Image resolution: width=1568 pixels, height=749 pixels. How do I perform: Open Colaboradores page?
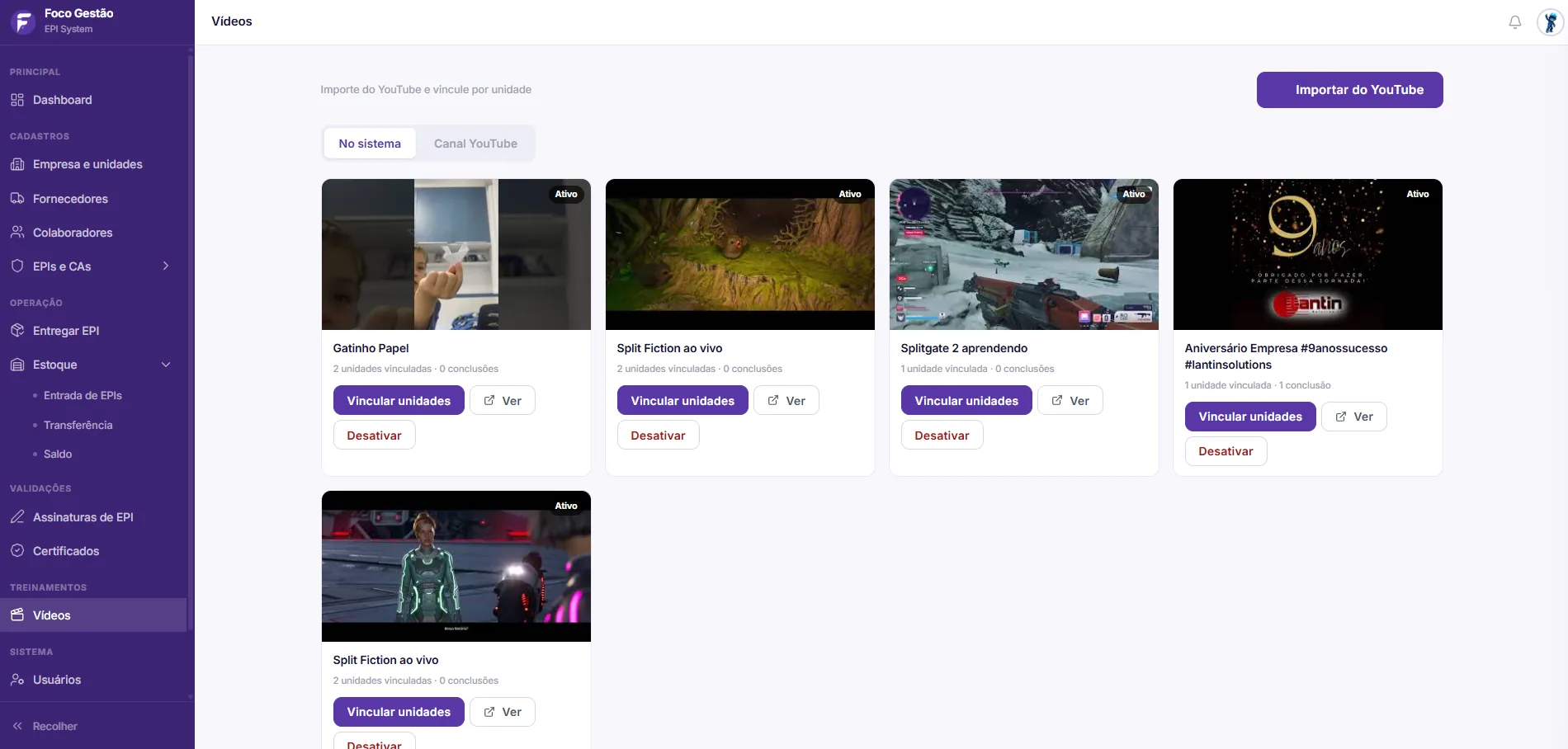93,233
